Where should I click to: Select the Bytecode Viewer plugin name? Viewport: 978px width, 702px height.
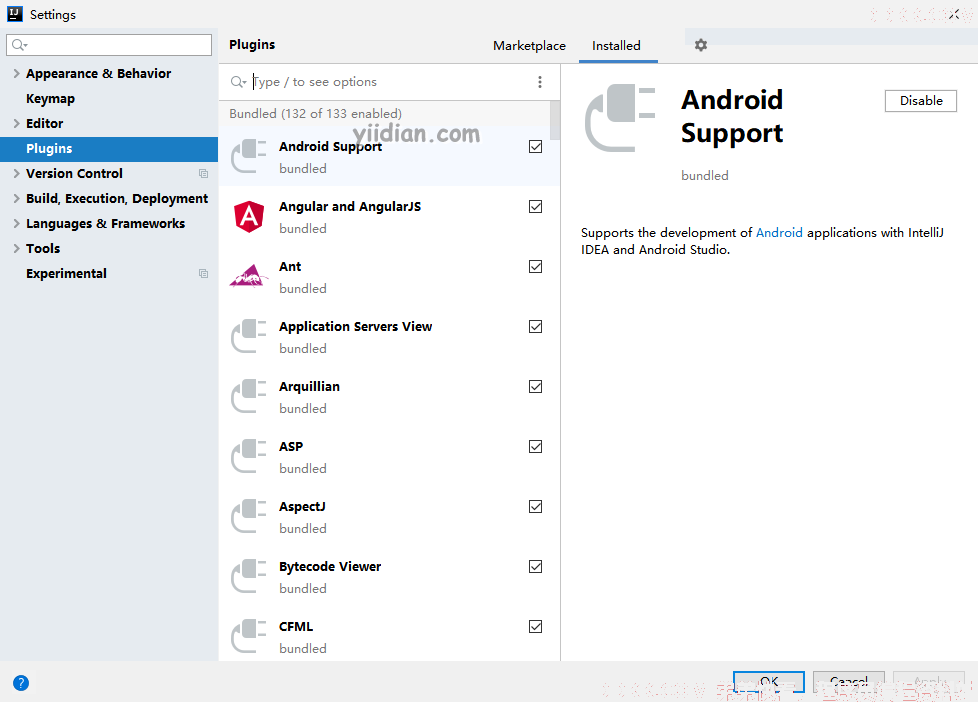(329, 567)
